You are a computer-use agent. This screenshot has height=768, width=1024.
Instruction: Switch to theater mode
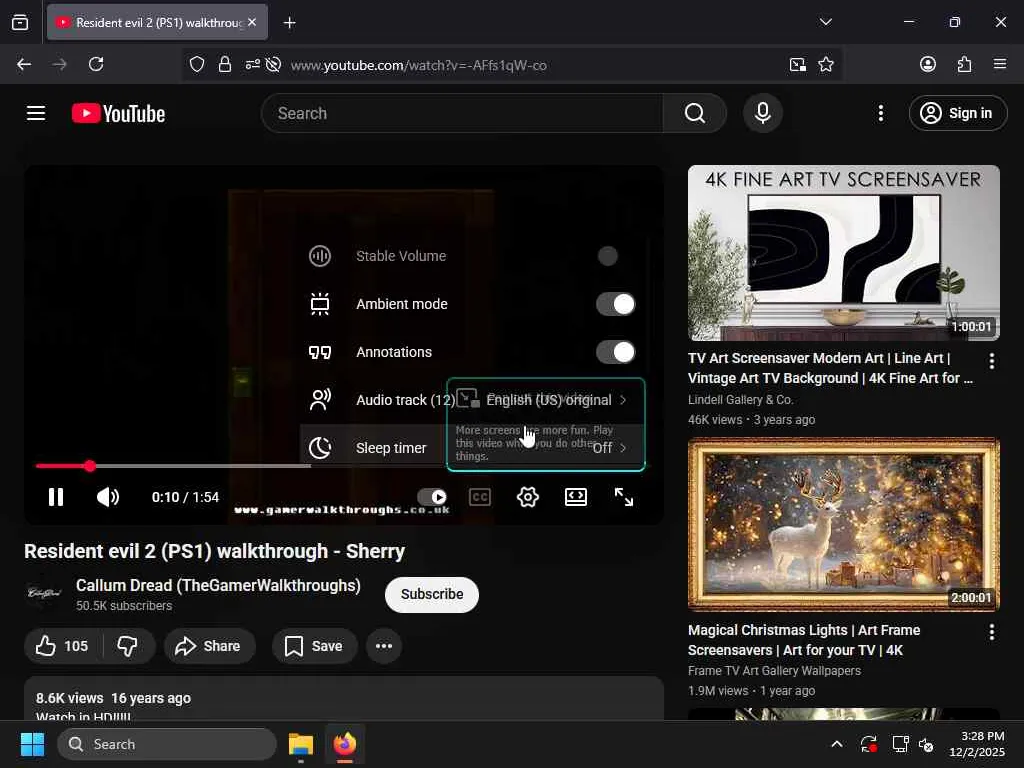click(575, 497)
